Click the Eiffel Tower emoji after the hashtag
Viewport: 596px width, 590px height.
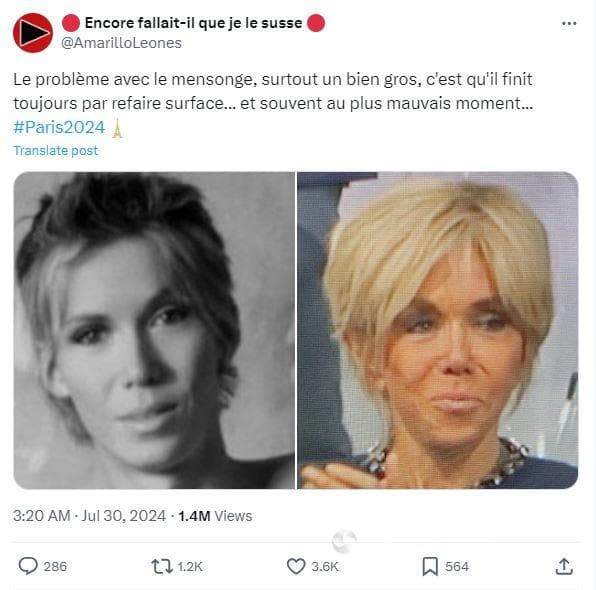pyautogui.click(x=118, y=128)
